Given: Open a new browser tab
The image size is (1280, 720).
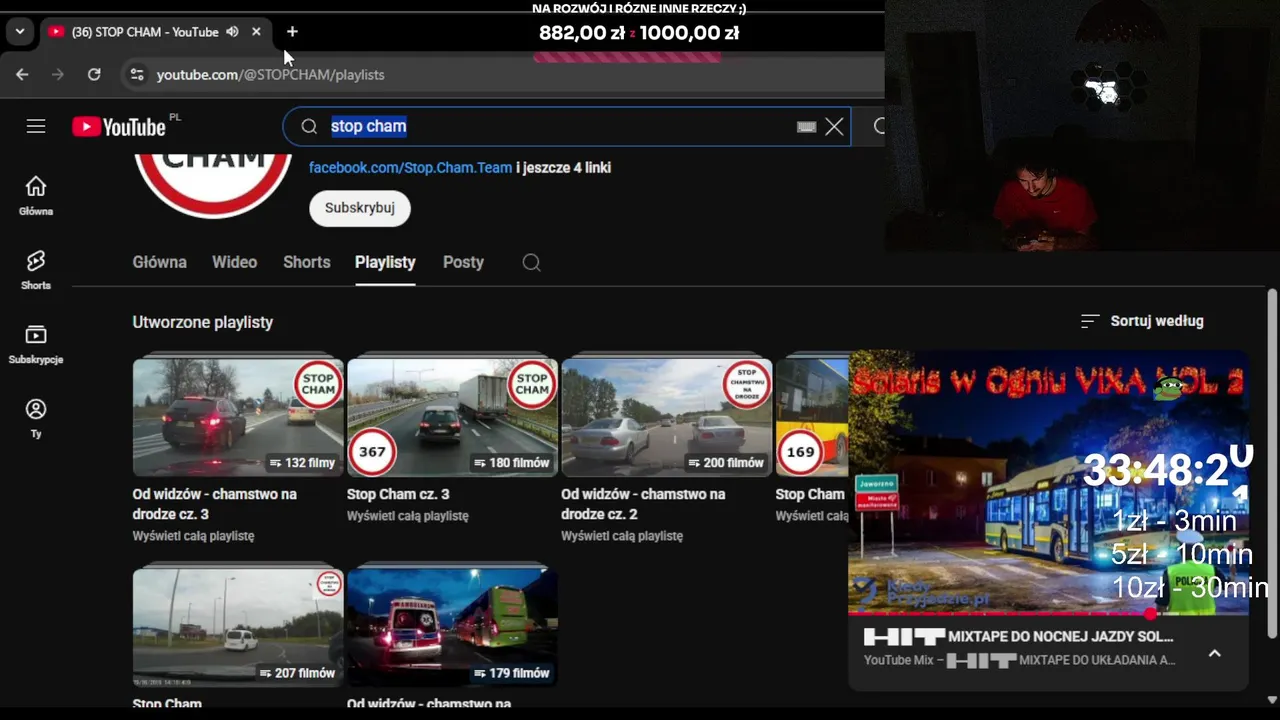Looking at the screenshot, I should [x=292, y=32].
